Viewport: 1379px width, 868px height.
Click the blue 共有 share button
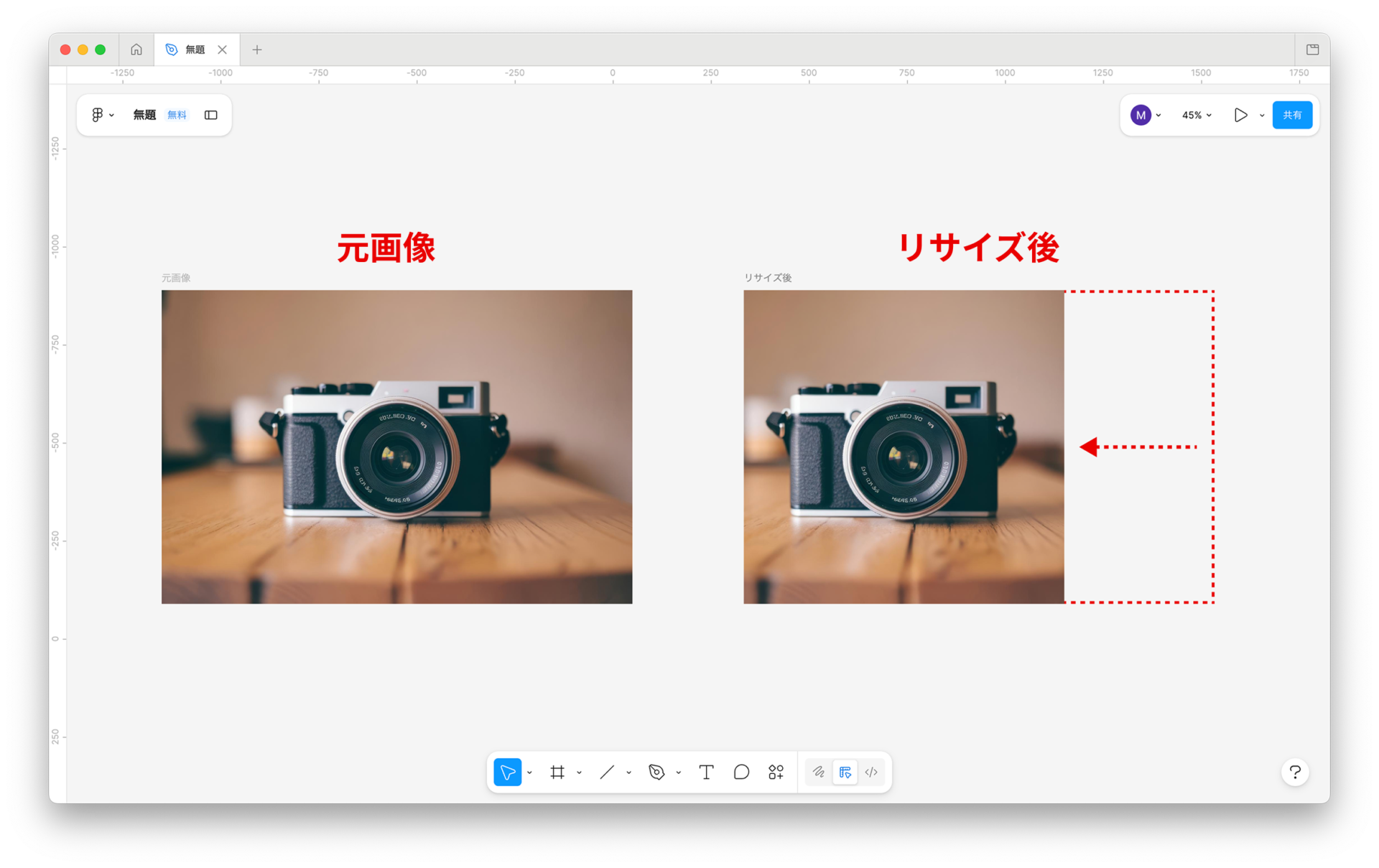pyautogui.click(x=1291, y=115)
